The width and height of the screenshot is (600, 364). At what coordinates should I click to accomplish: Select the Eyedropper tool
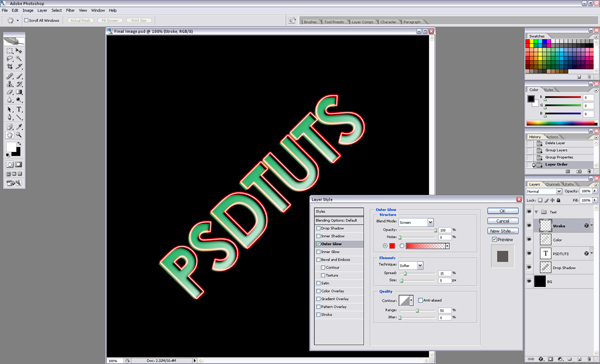19,127
